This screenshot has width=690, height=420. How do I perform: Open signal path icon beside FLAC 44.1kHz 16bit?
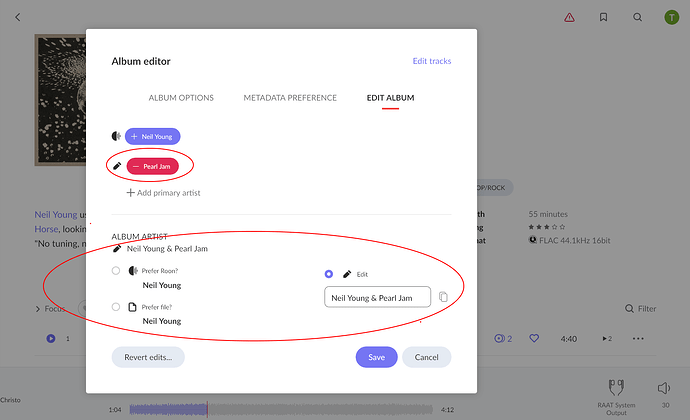pyautogui.click(x=532, y=240)
